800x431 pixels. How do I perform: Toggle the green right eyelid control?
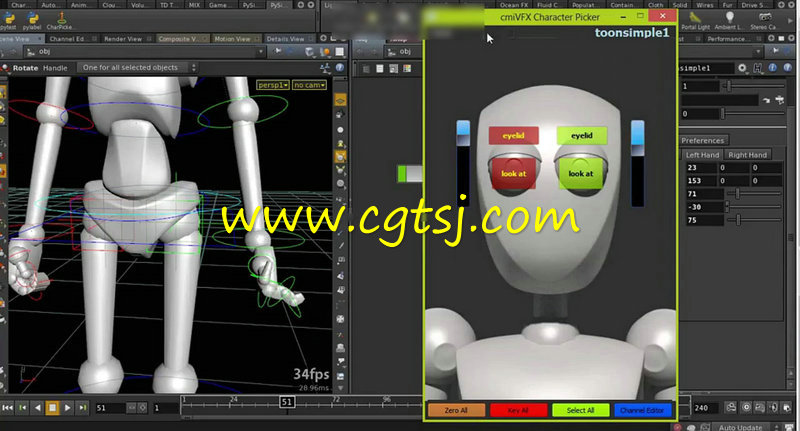[582, 136]
